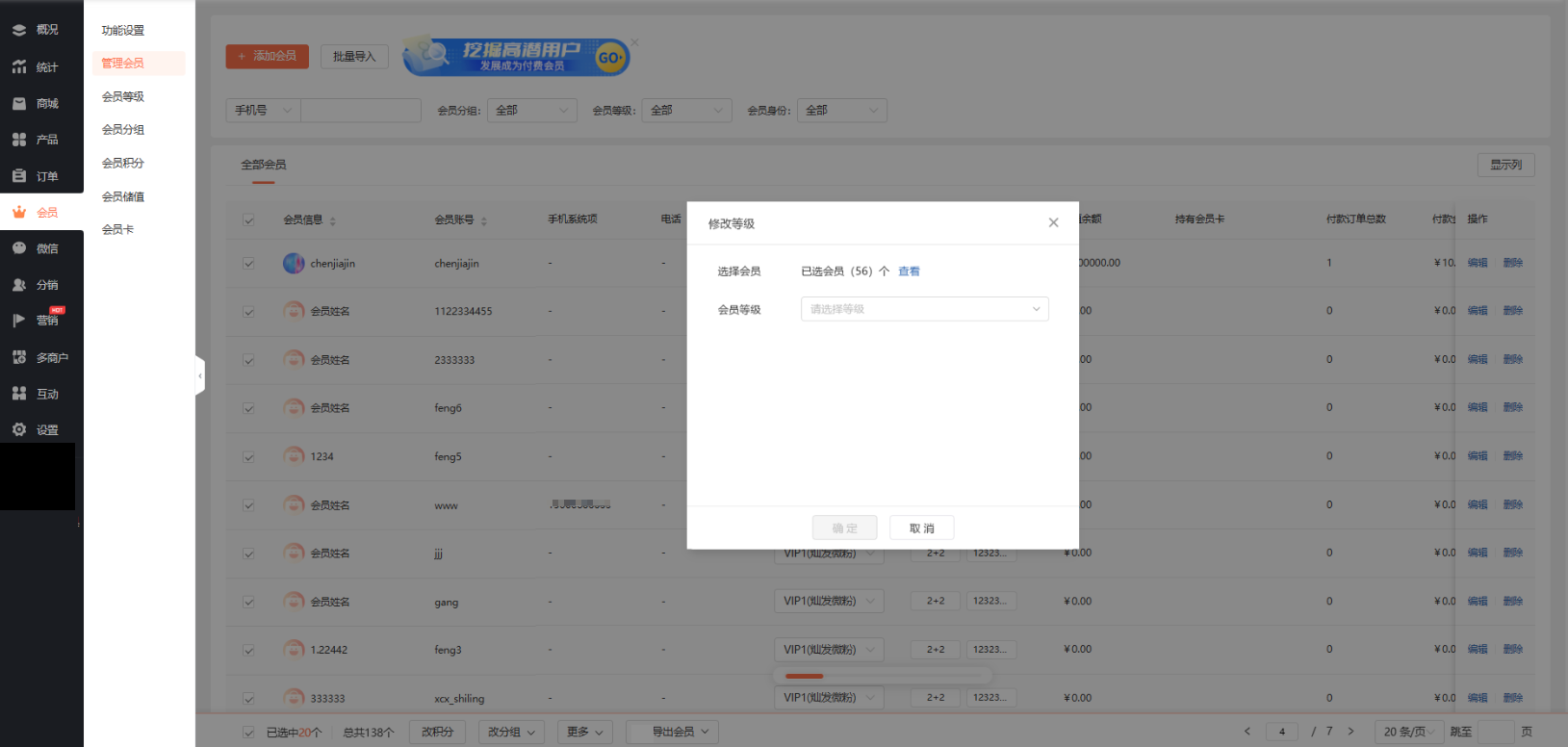The height and width of the screenshot is (747, 1568).
Task: Open the 会员身份 filter dropdown
Action: click(x=842, y=111)
